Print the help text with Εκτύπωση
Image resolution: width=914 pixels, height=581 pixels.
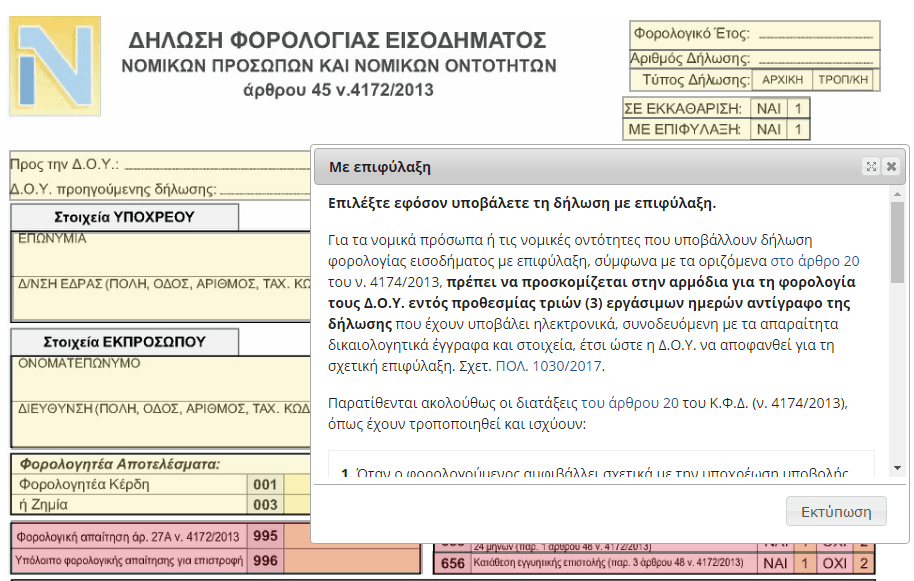[x=836, y=512]
